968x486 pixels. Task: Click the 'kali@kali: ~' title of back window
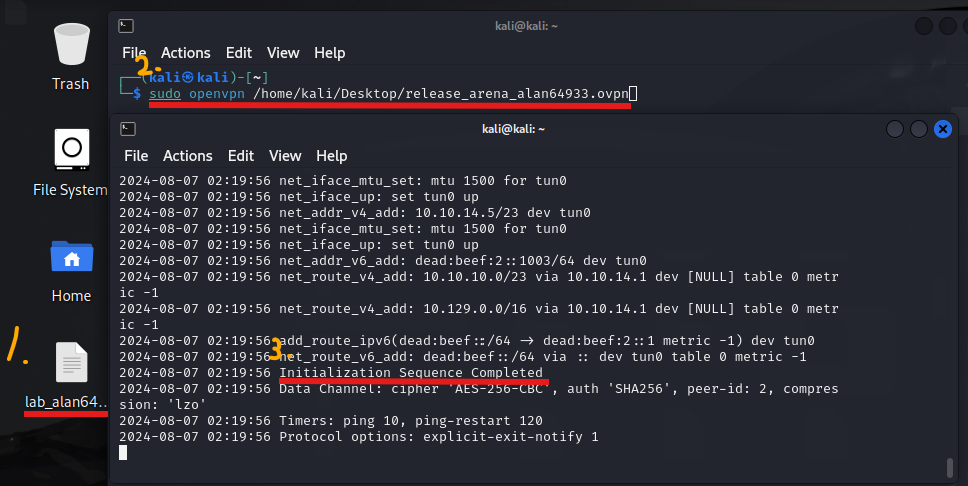click(x=526, y=26)
